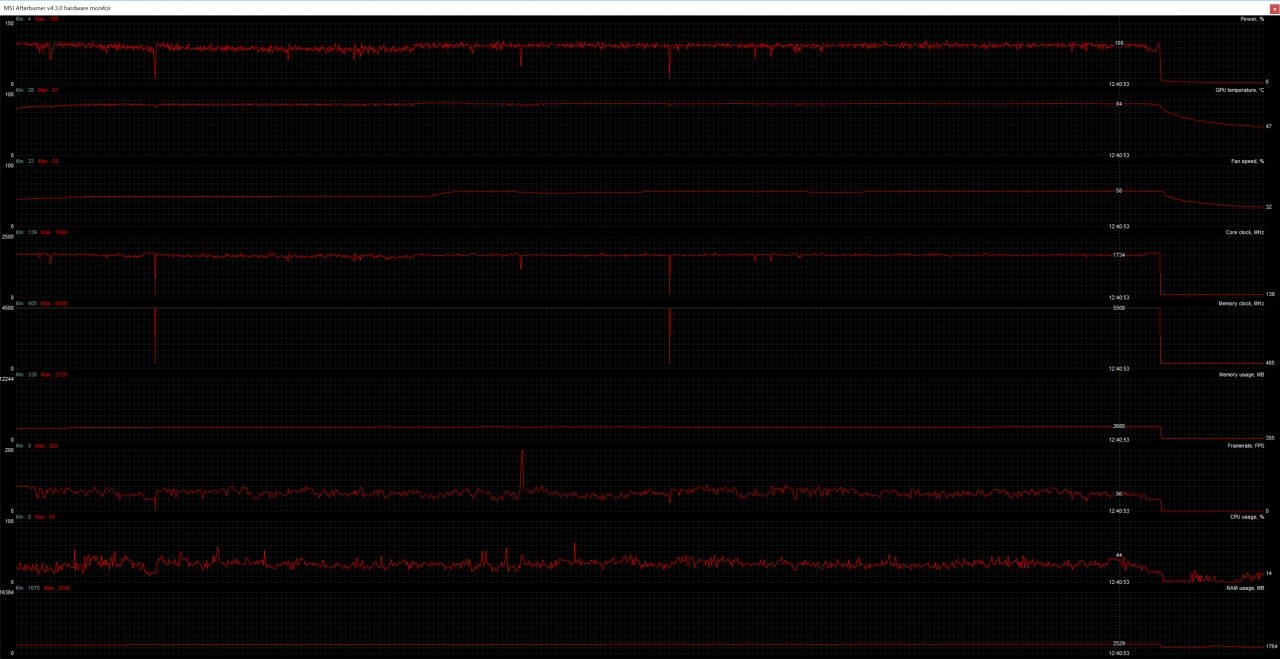The height and width of the screenshot is (659, 1280).
Task: Click the 12:40:53 timestamp in GPU temperature graph
Action: click(x=1119, y=155)
